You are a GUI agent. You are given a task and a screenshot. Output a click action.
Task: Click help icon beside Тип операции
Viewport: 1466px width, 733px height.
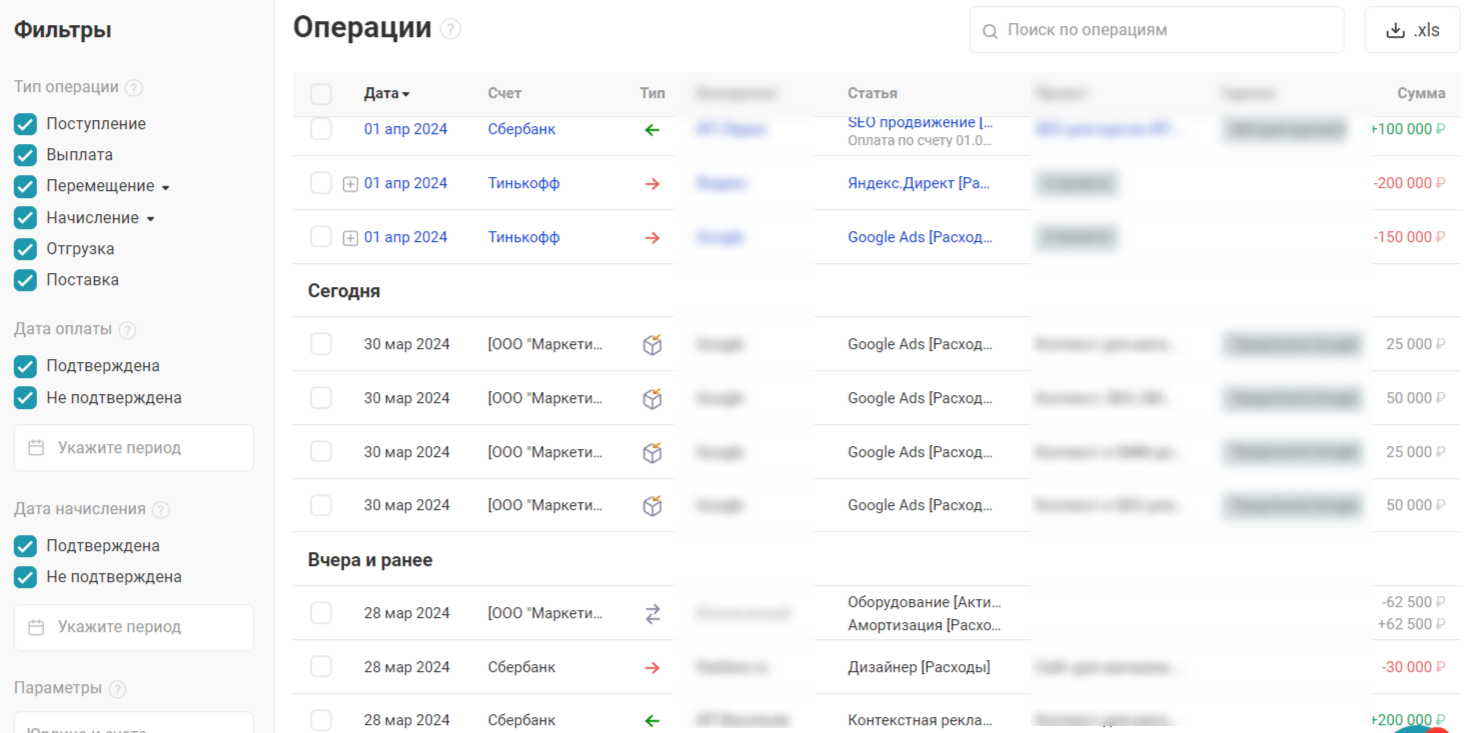coord(134,88)
